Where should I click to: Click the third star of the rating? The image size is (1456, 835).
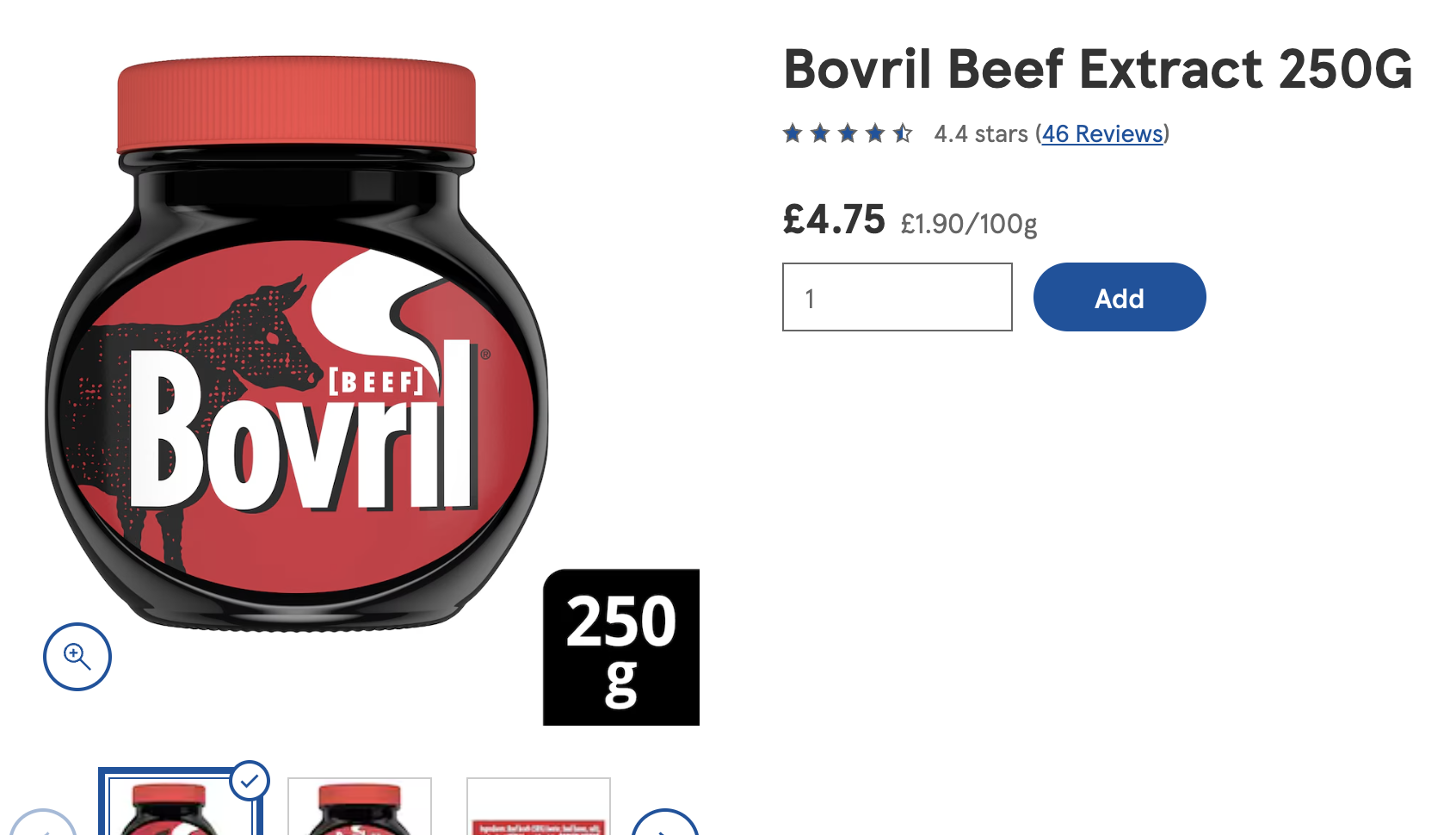(848, 133)
